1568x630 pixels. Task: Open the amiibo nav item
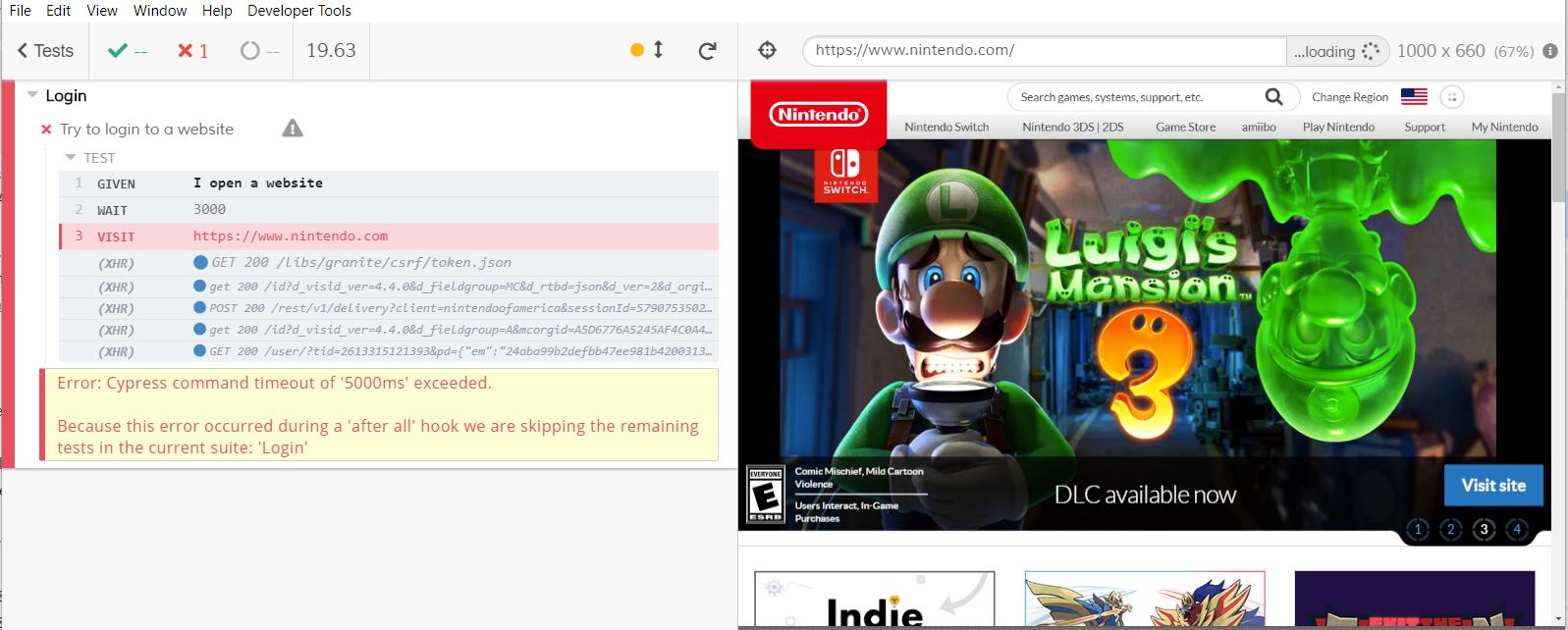click(x=1259, y=127)
